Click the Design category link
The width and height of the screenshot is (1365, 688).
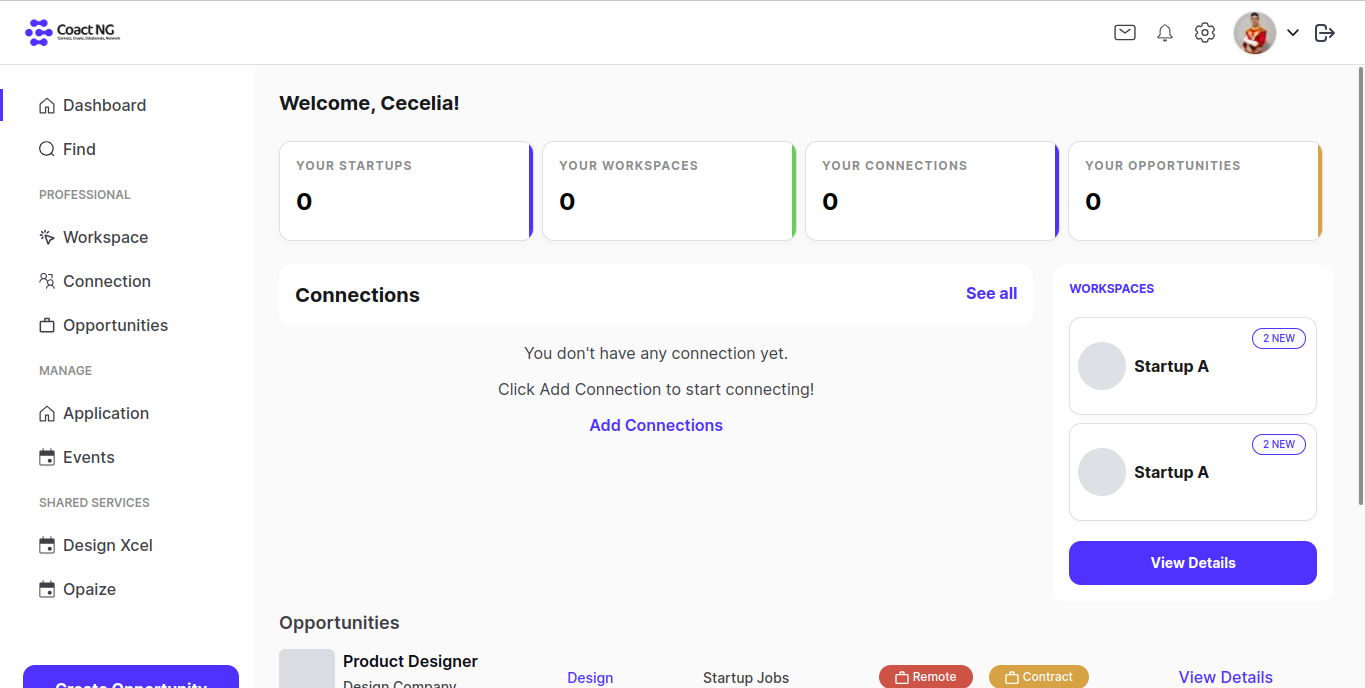tap(590, 678)
